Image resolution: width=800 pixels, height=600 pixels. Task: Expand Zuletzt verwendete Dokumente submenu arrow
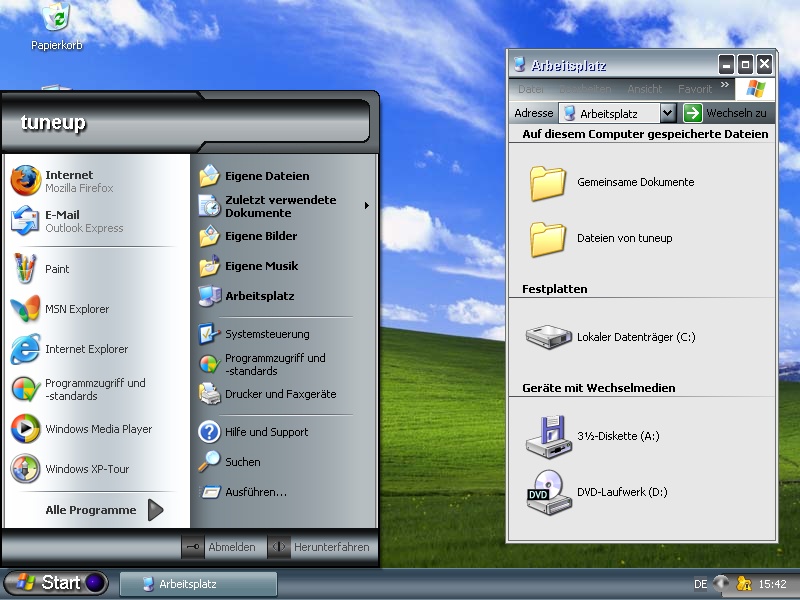click(366, 206)
